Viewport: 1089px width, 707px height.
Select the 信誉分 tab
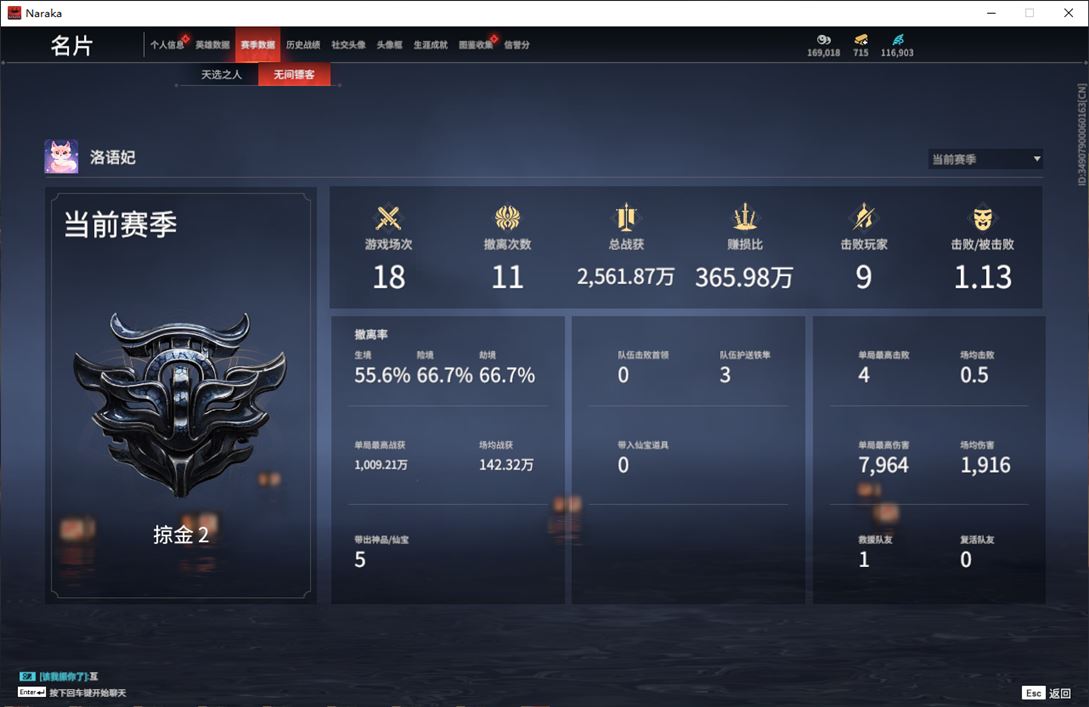click(517, 45)
